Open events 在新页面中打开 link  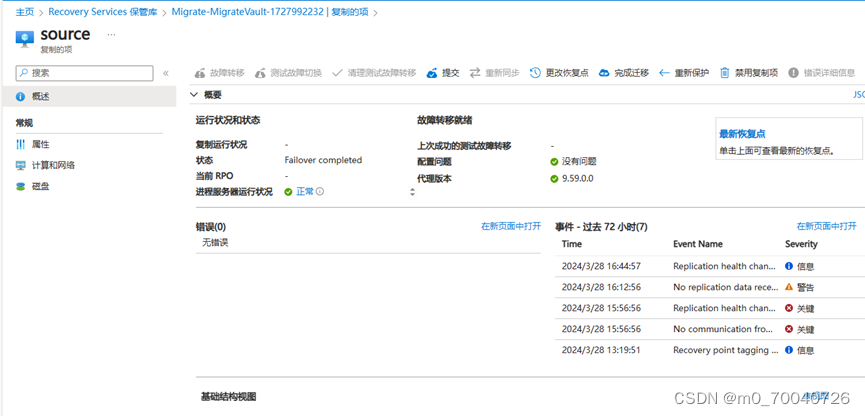click(826, 226)
